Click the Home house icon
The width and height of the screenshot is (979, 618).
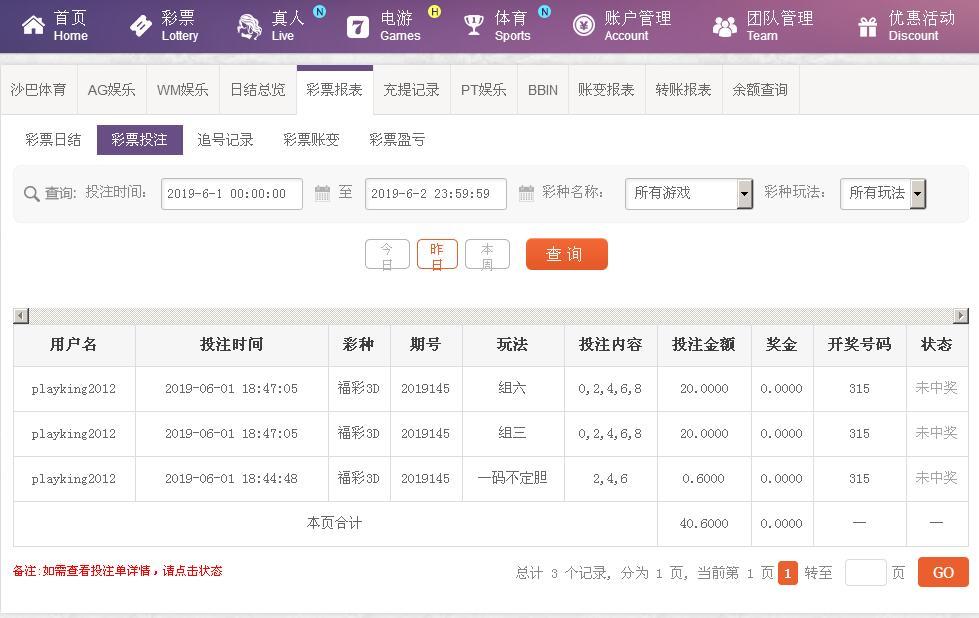click(x=33, y=26)
